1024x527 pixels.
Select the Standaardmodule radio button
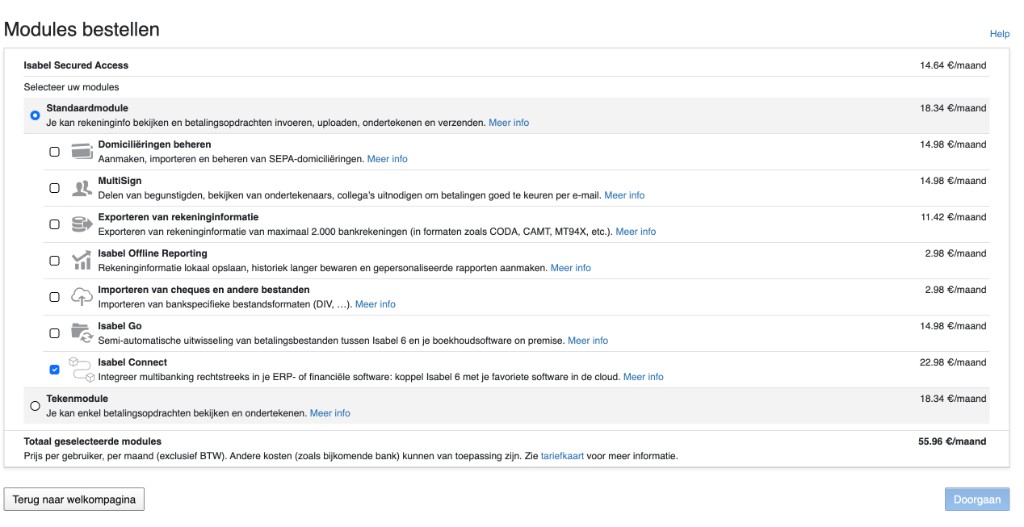35,116
